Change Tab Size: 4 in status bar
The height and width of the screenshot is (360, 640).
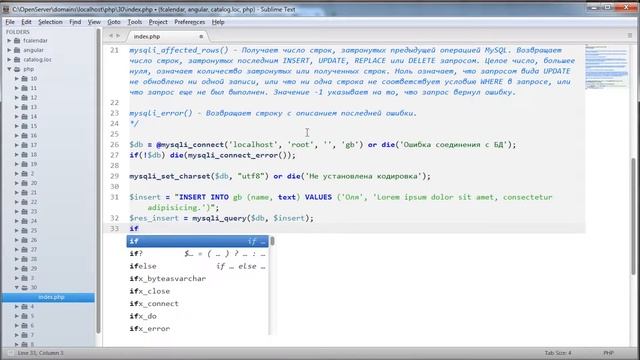tap(558, 353)
